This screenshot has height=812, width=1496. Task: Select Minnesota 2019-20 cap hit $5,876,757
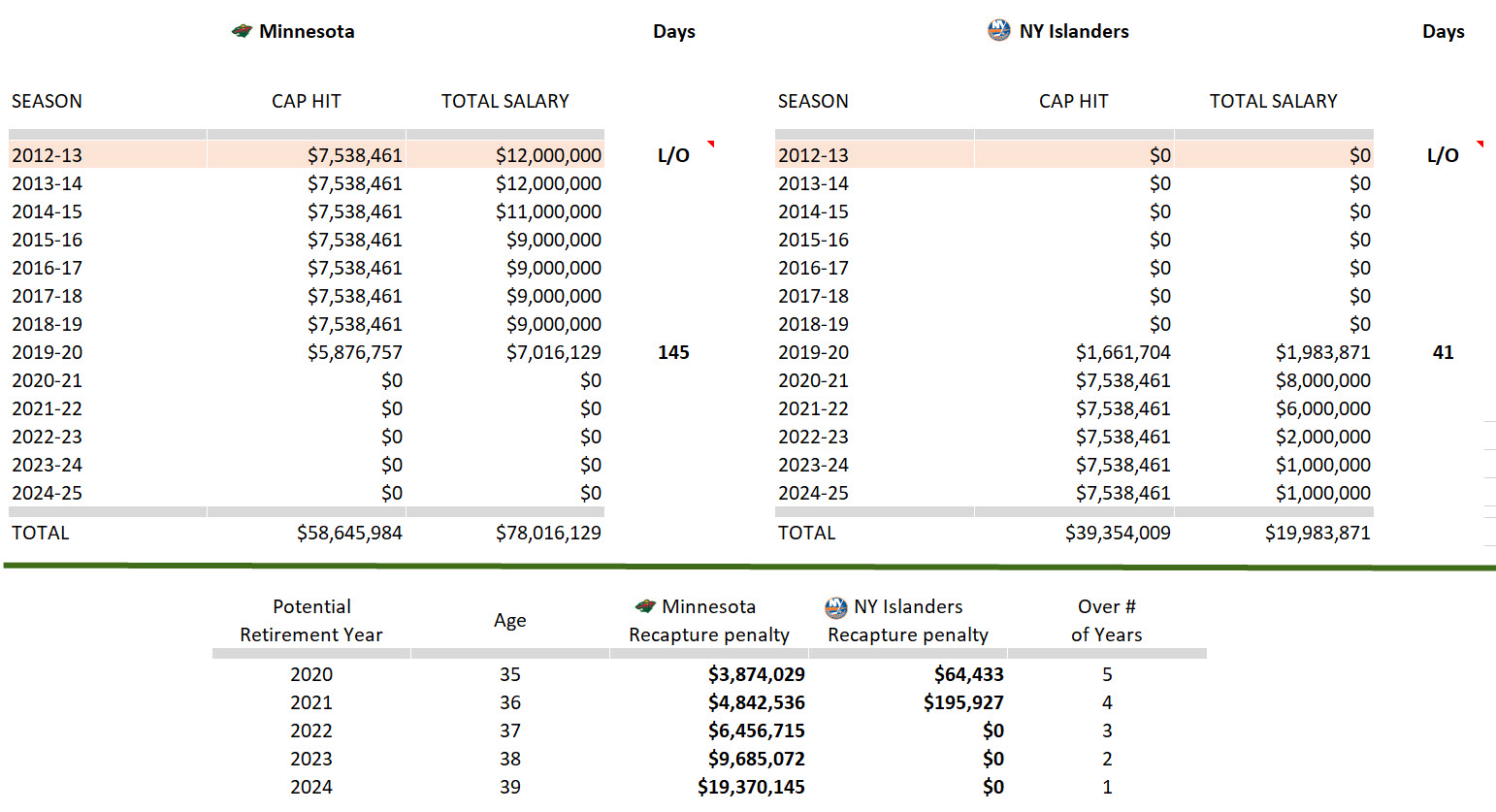coord(355,352)
